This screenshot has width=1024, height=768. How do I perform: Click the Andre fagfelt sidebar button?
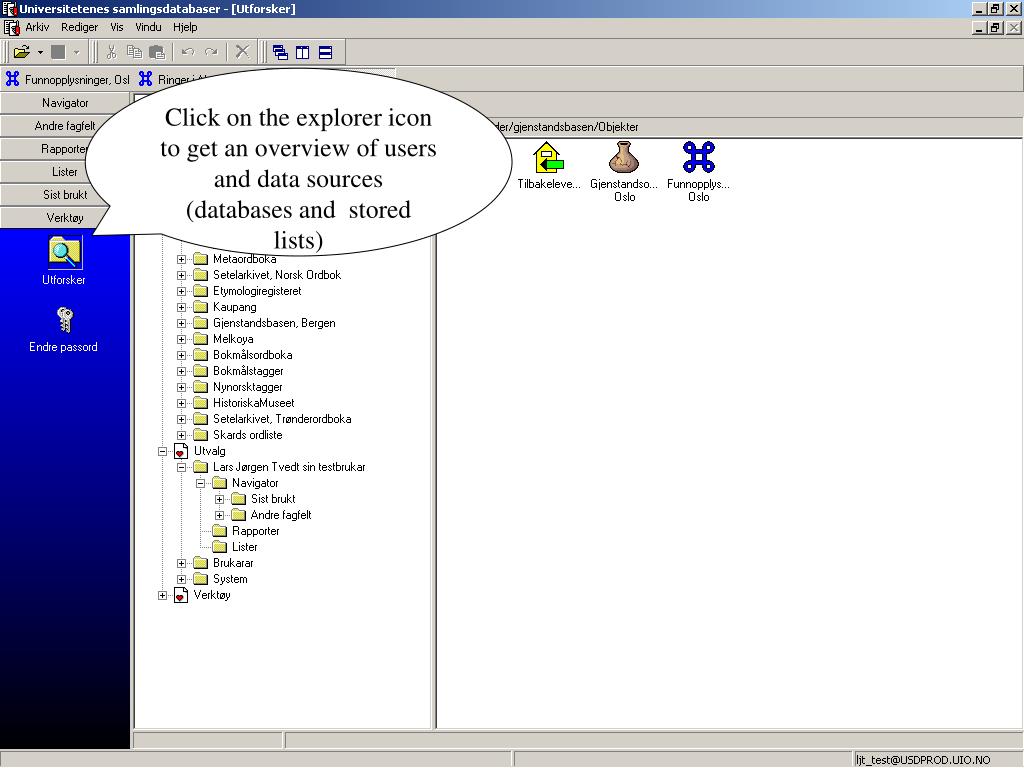(65, 126)
